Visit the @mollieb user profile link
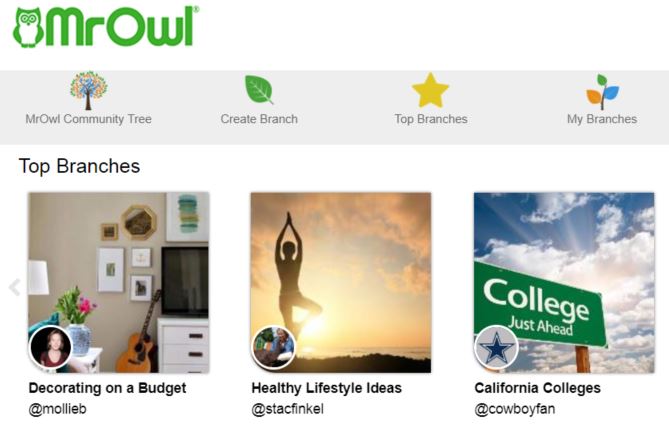This screenshot has width=669, height=438. (x=58, y=409)
